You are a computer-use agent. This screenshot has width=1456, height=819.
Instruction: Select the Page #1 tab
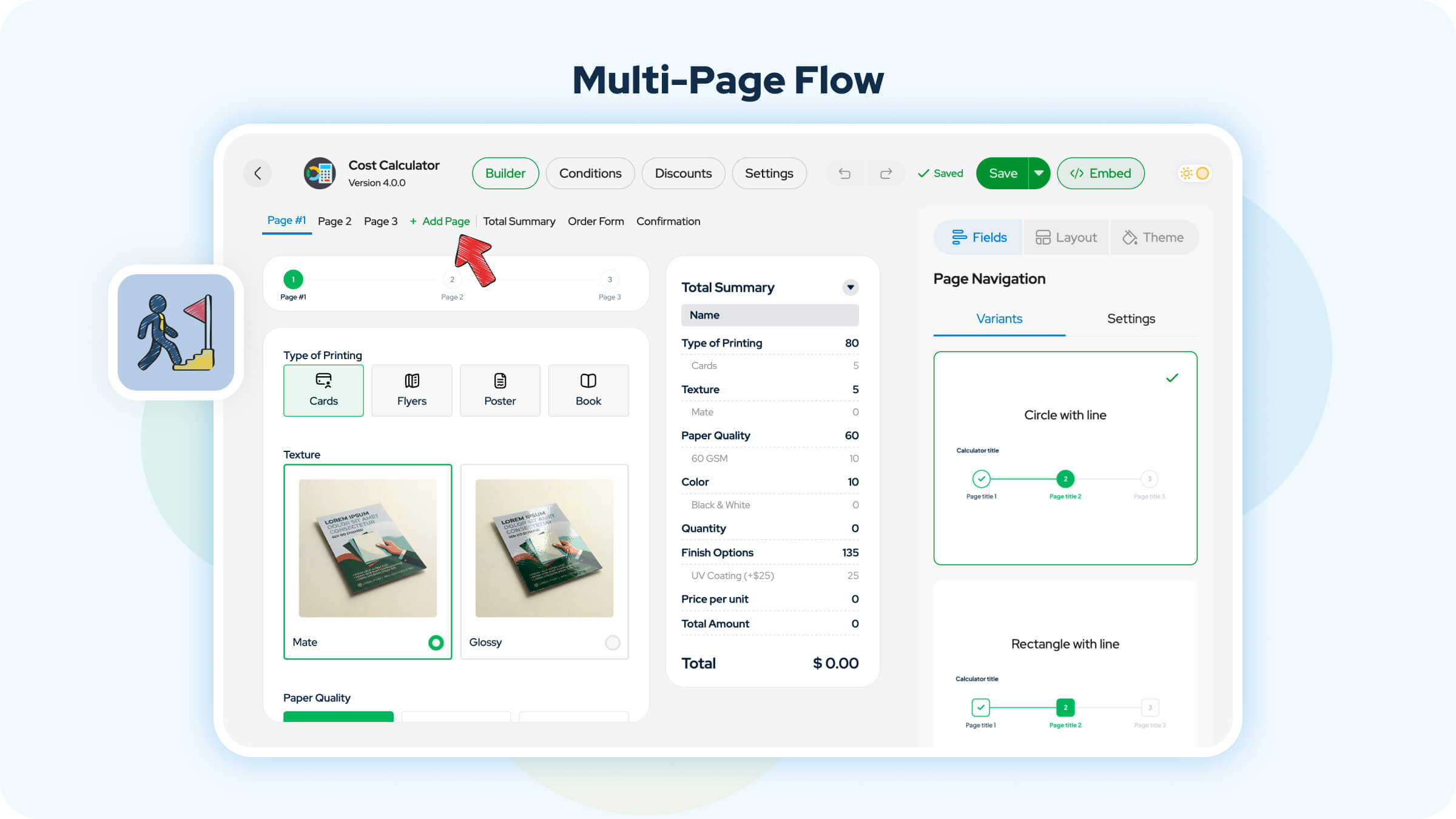pyautogui.click(x=286, y=221)
